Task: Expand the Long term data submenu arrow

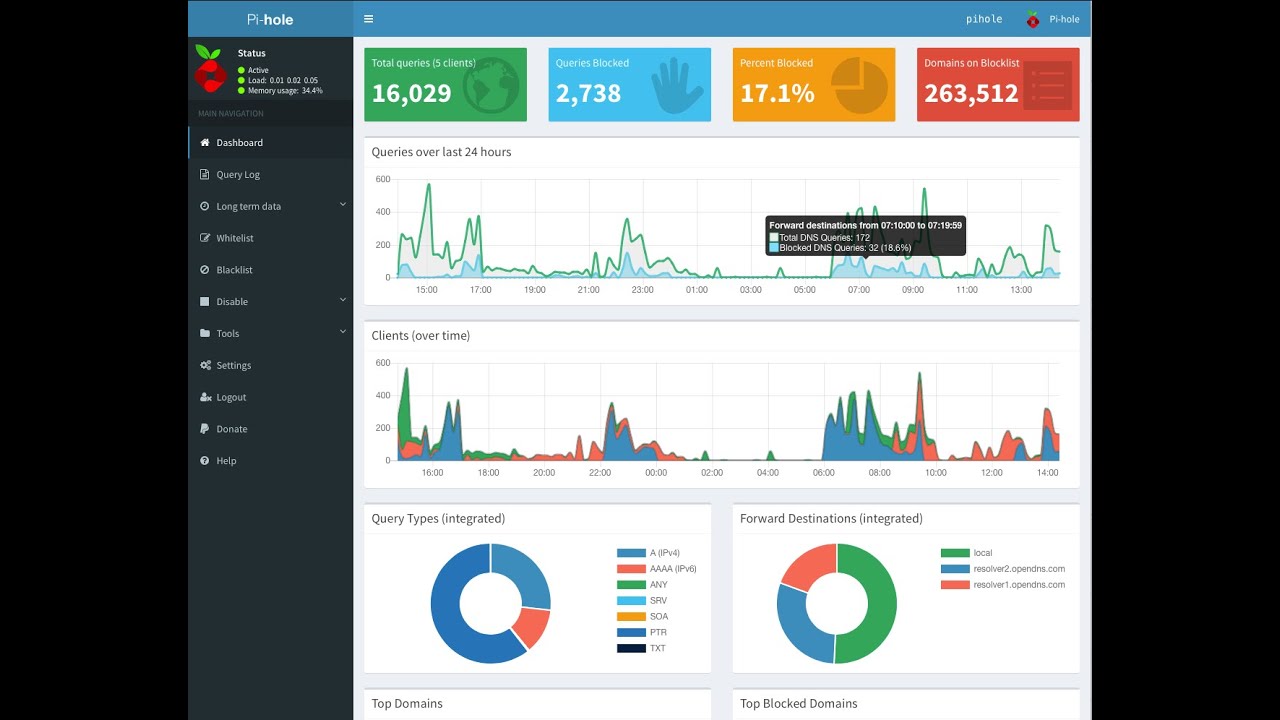Action: [343, 205]
